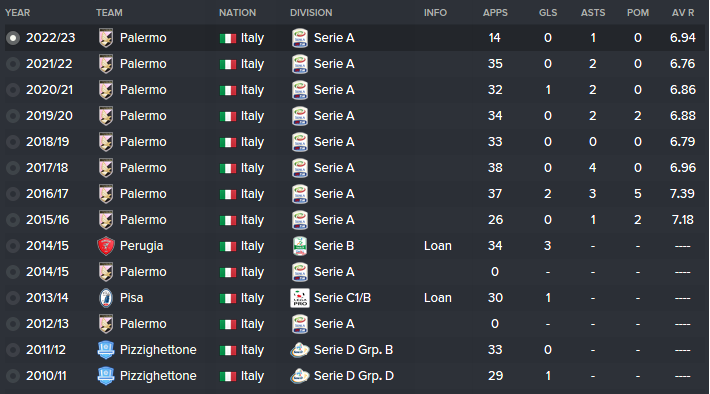Open Serie D Grp. B division link
Viewport: 710px width, 394px height.
coord(353,350)
